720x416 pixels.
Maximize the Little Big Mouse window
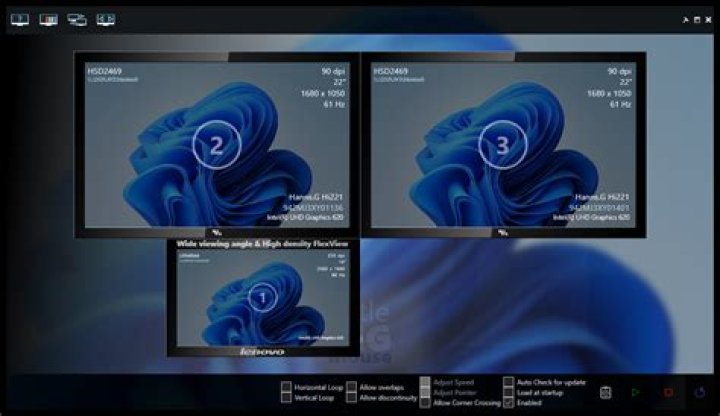pos(697,20)
